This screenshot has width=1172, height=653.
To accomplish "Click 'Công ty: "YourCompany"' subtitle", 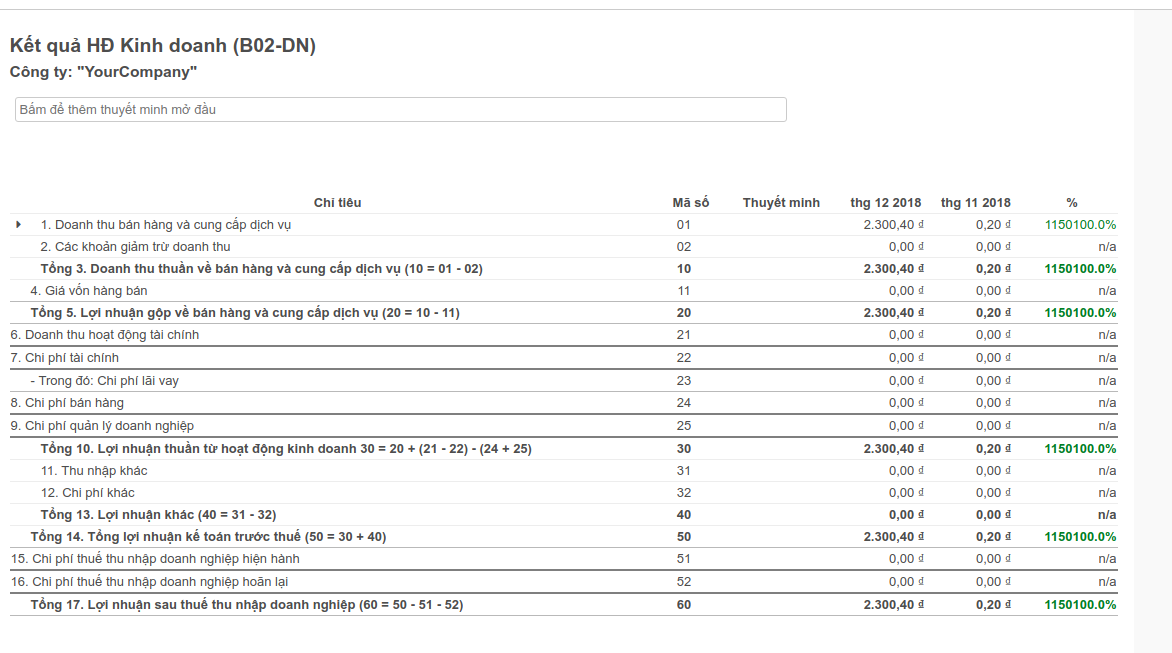I will point(103,72).
